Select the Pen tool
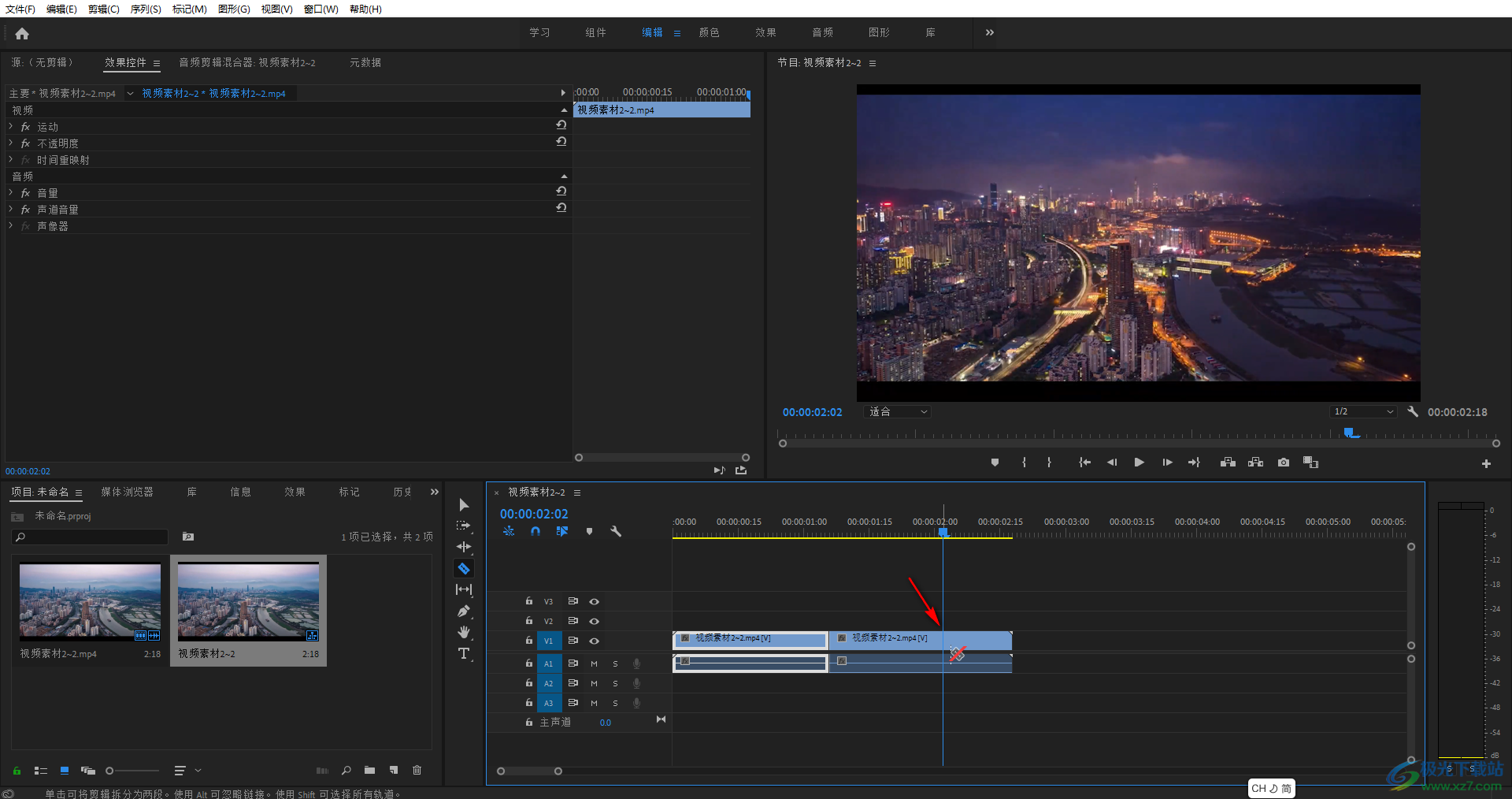The image size is (1512, 799). (x=464, y=611)
